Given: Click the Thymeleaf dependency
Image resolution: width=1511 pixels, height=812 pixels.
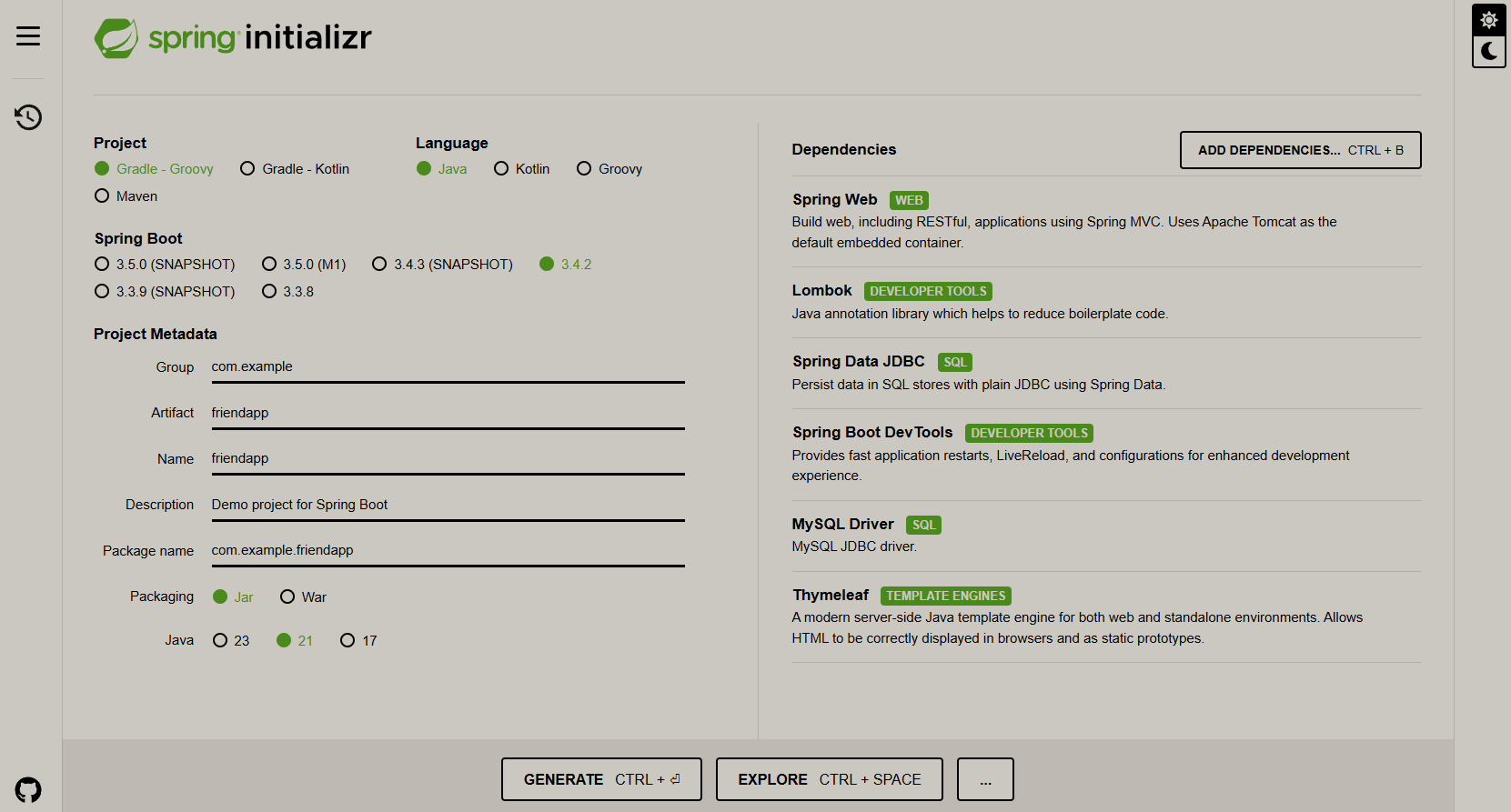Looking at the screenshot, I should pyautogui.click(x=1106, y=617).
